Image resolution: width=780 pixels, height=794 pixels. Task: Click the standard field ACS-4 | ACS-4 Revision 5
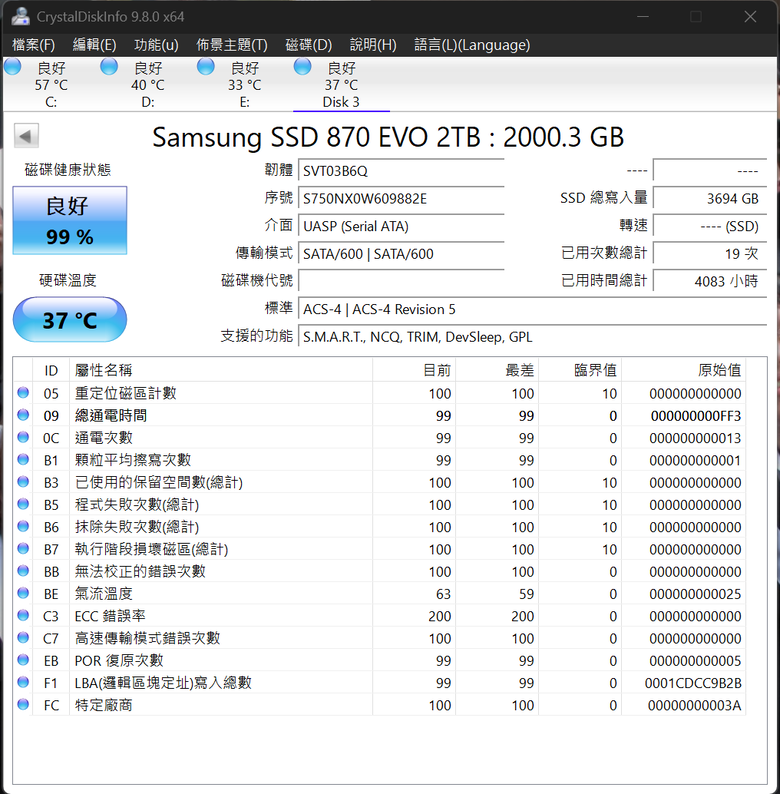(532, 309)
